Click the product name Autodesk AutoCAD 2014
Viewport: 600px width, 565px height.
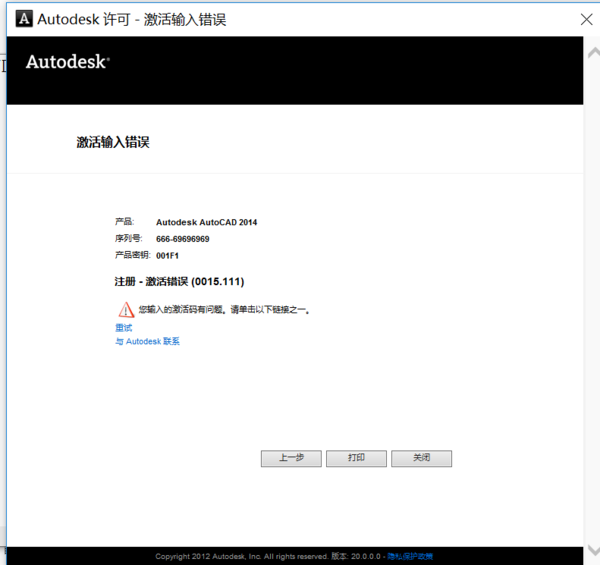pos(207,222)
